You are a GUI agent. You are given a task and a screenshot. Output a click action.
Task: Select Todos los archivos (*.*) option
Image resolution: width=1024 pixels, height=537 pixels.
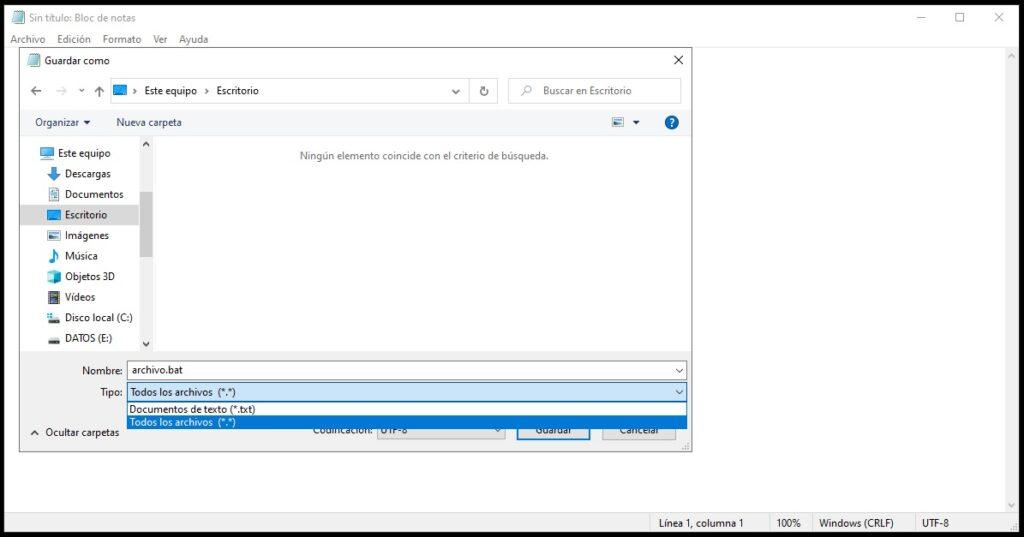click(x=183, y=422)
